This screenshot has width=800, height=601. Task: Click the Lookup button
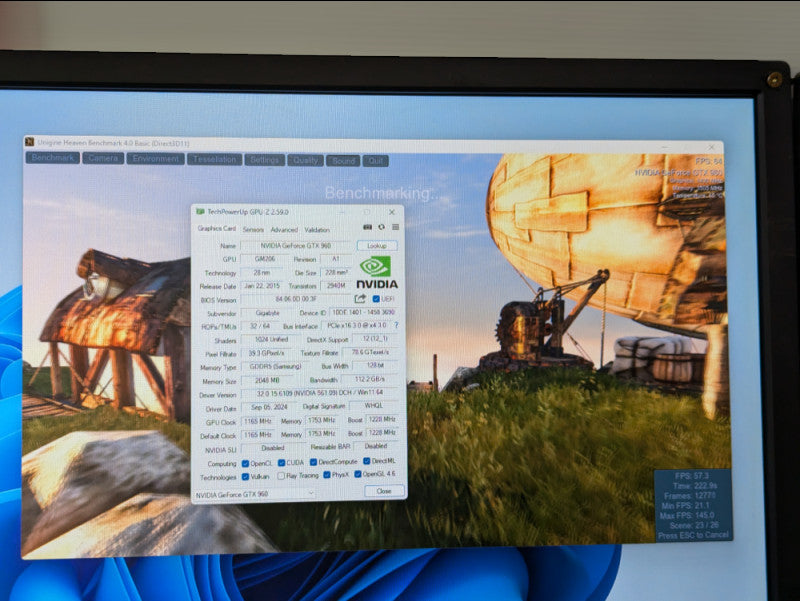point(377,246)
